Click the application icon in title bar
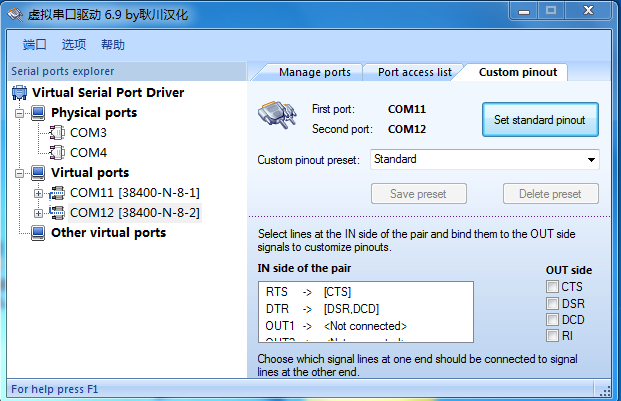The width and height of the screenshot is (621, 401). tap(15, 15)
